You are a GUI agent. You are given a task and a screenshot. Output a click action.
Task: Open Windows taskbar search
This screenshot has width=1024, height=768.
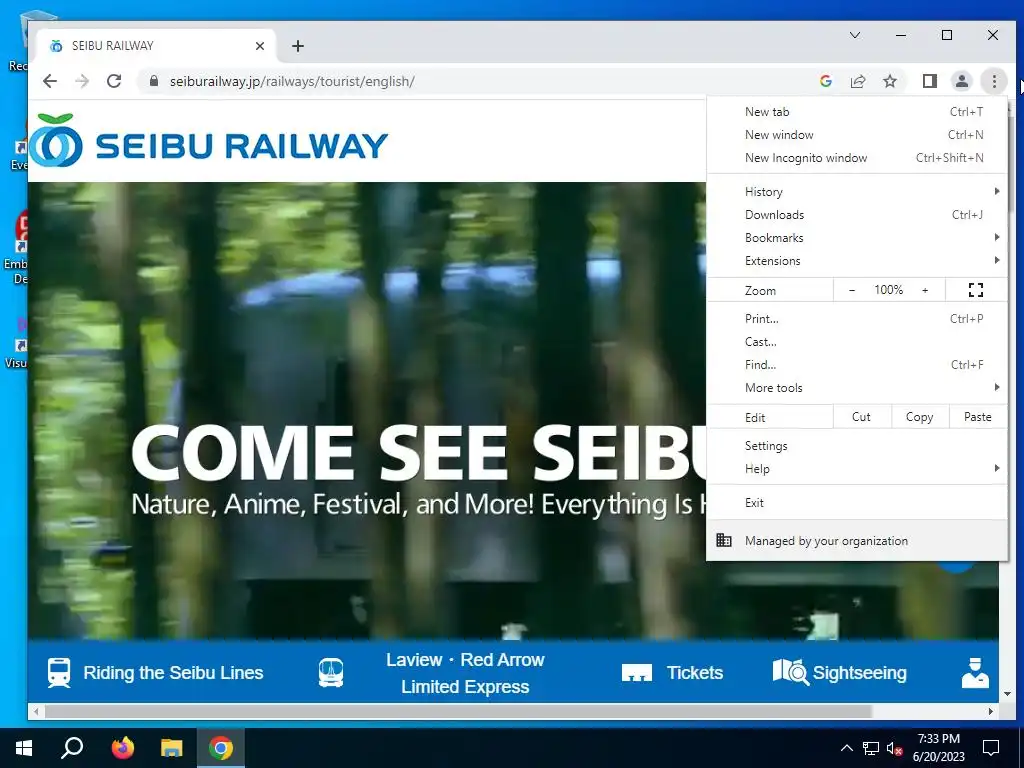[x=72, y=748]
